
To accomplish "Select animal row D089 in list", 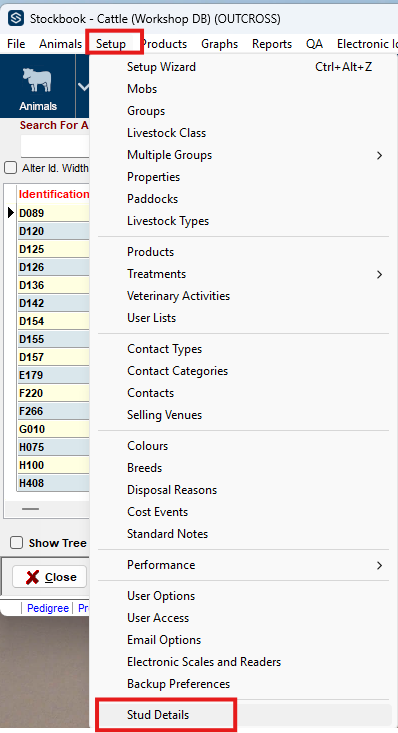I will click(x=53, y=213).
